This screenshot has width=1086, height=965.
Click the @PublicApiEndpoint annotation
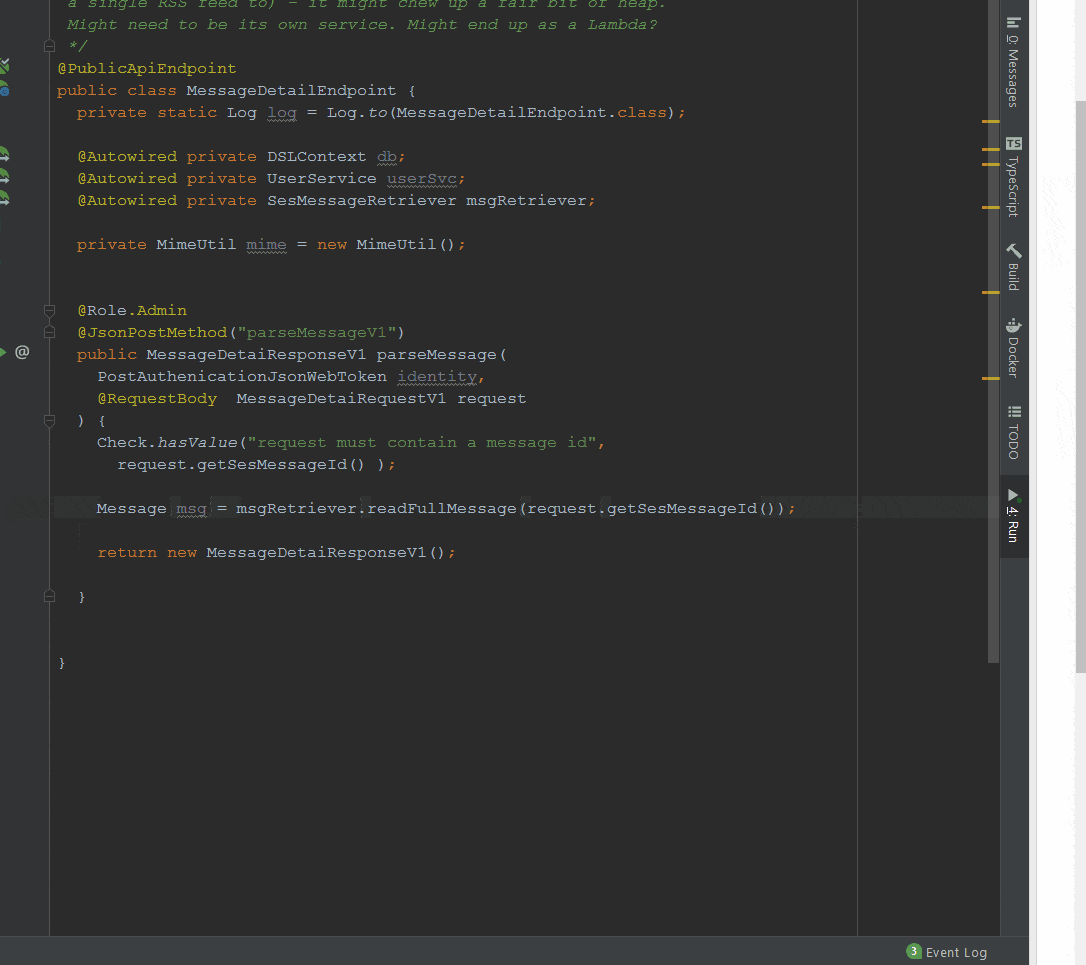click(147, 69)
